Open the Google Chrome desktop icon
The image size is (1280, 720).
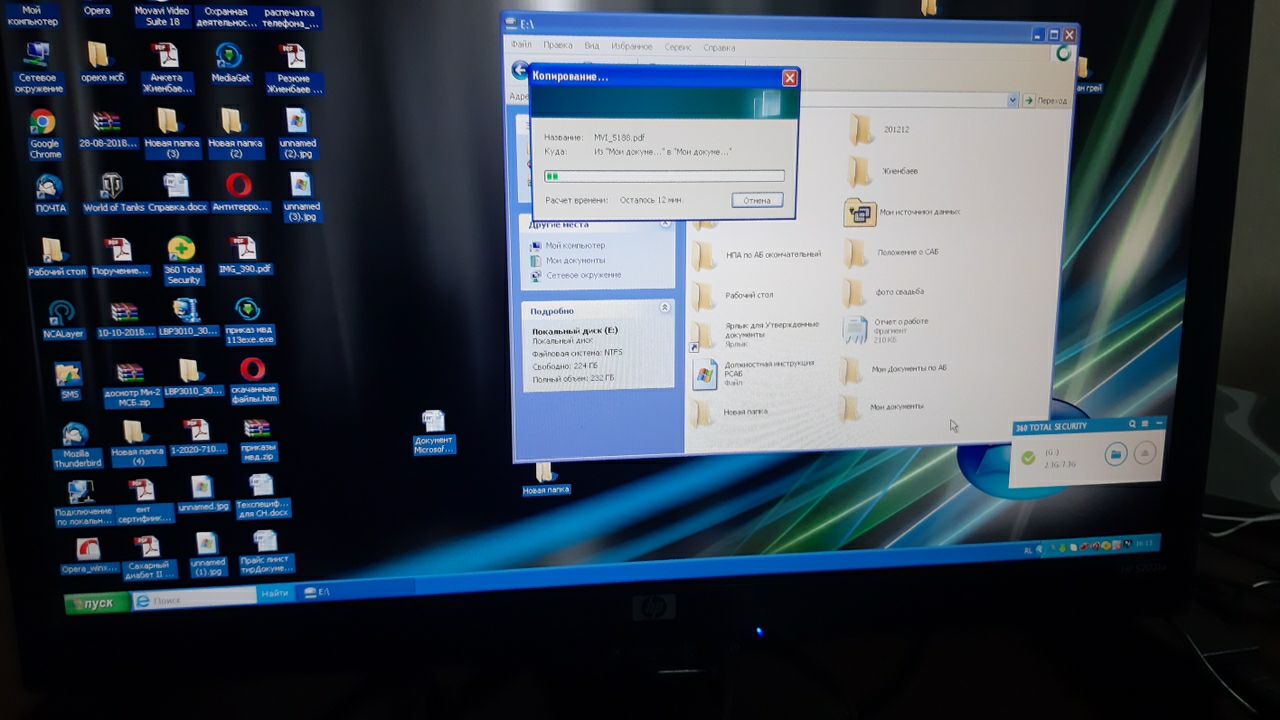point(43,133)
